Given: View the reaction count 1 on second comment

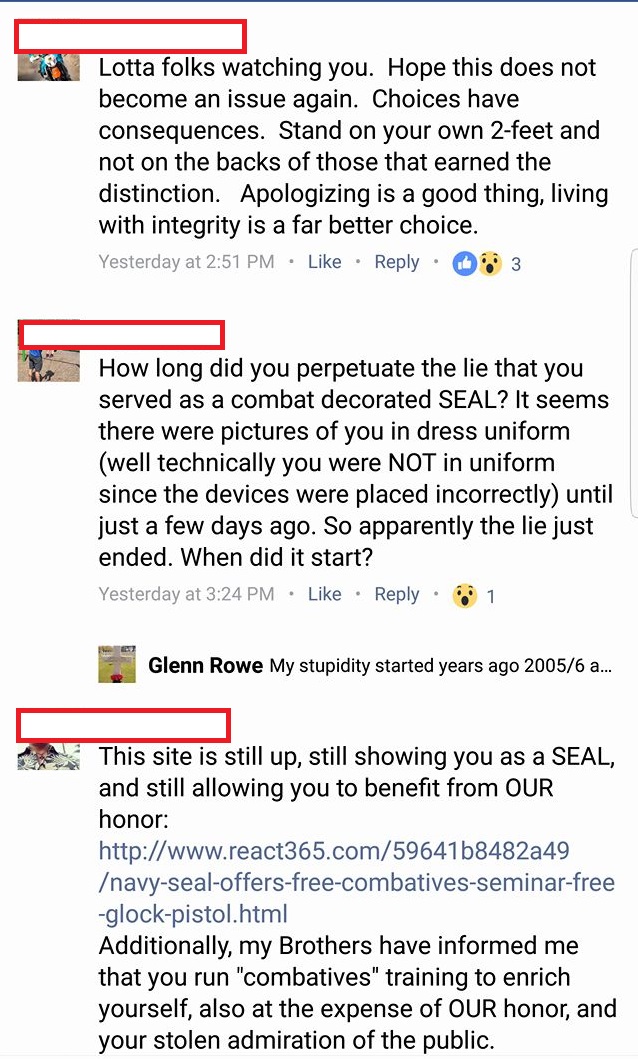Looking at the screenshot, I should [x=491, y=596].
